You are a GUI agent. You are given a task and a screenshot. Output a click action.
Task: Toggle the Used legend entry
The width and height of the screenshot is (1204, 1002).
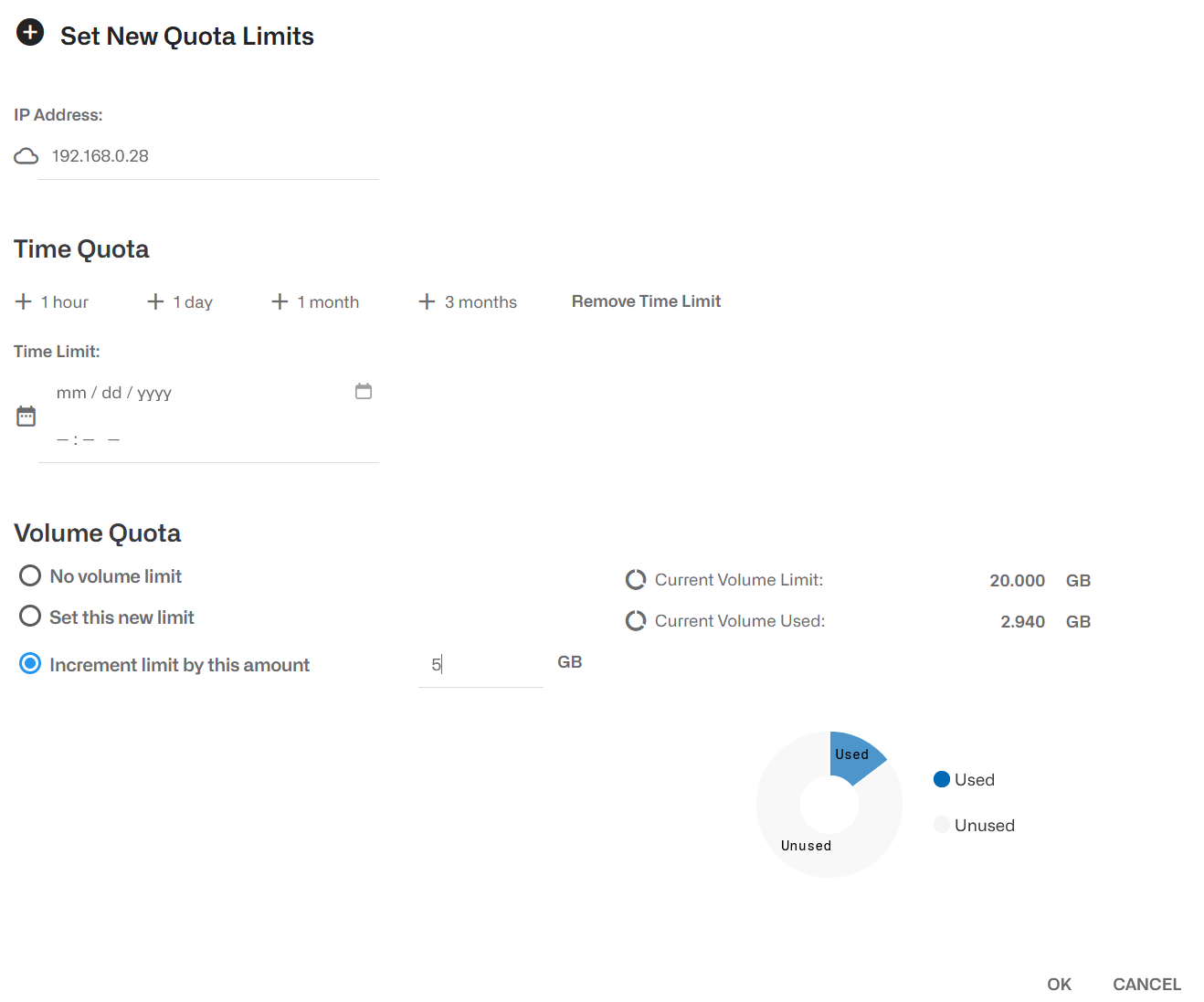tap(964, 779)
